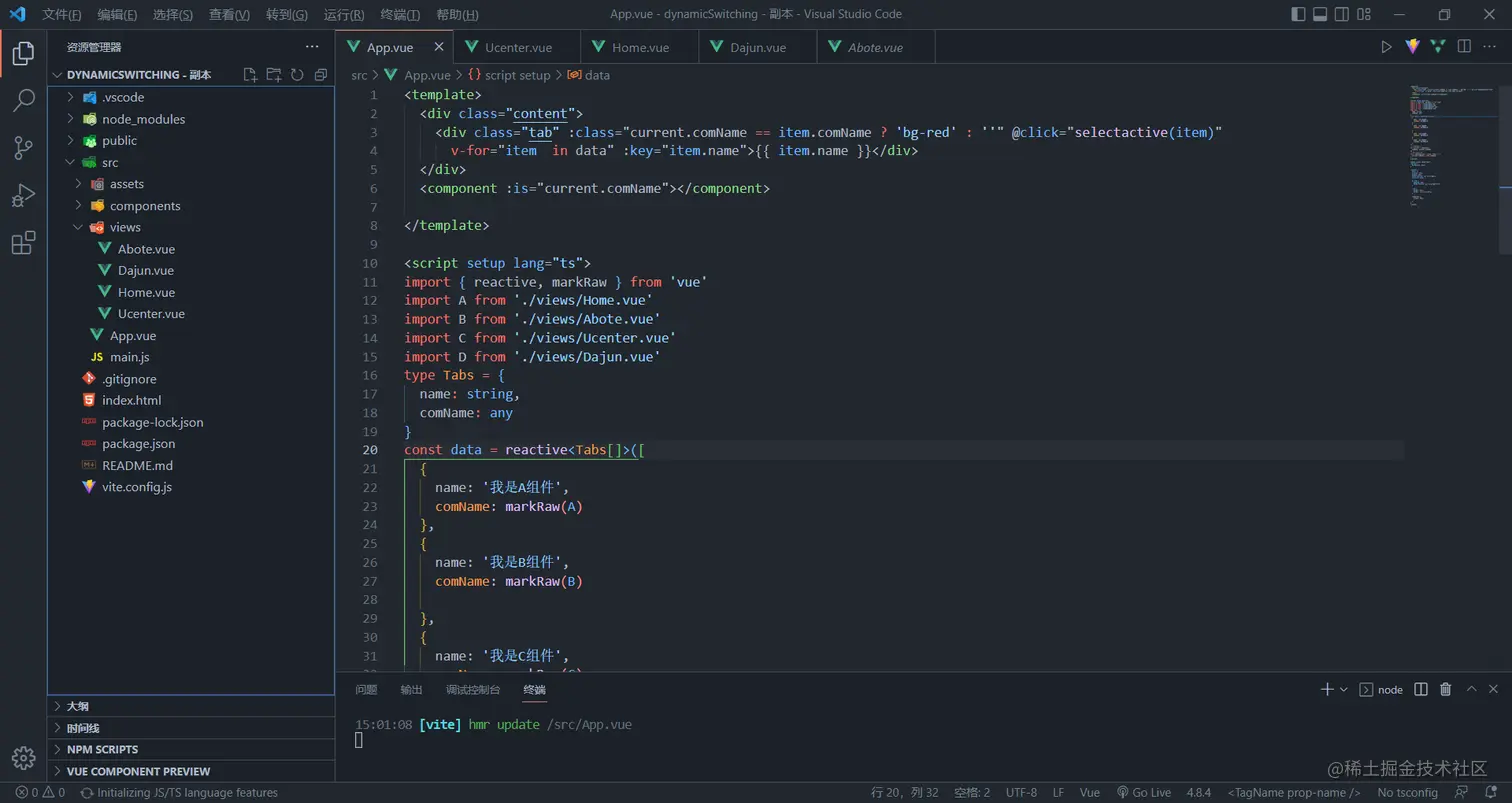Open main.js in the file tree
The width and height of the screenshot is (1512, 803).
(x=190, y=357)
